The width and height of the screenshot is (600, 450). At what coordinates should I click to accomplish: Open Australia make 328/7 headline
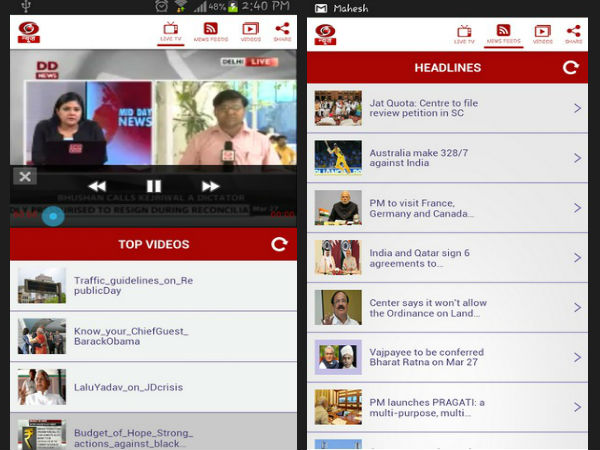click(447, 158)
